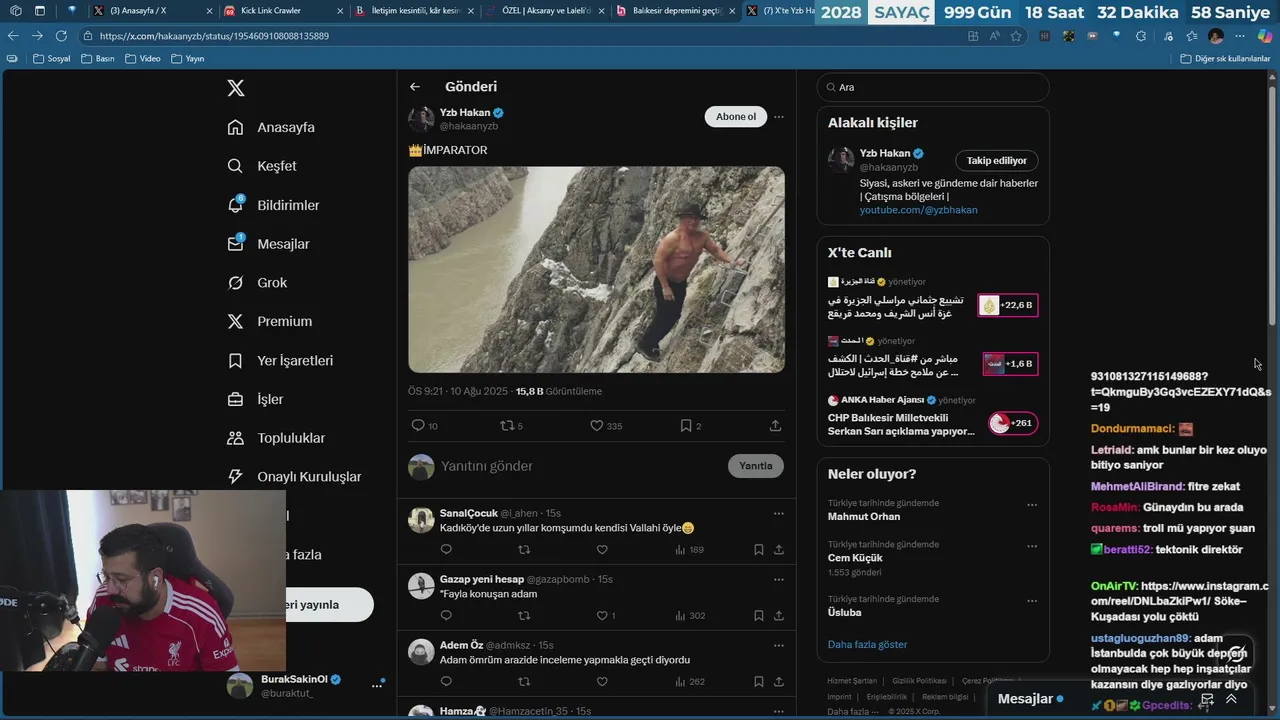Click the Yanıtla button

(756, 466)
